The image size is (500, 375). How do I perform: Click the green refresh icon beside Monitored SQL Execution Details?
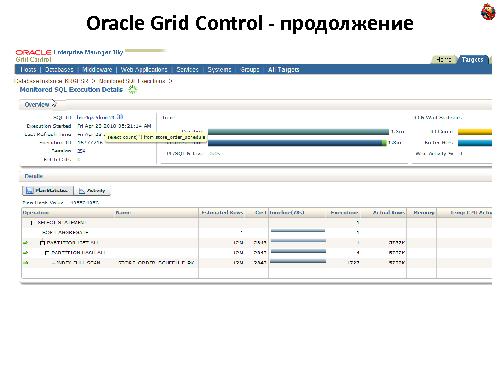pyautogui.click(x=132, y=89)
